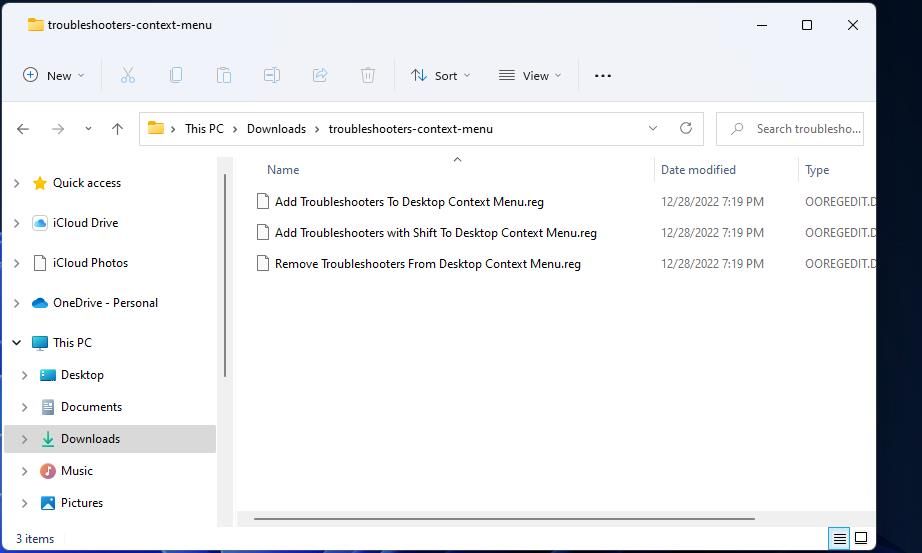922x553 pixels.
Task: Select 'Add Troubleshooters with Shift To Desktop Context Menu.reg'
Action: pyautogui.click(x=436, y=233)
